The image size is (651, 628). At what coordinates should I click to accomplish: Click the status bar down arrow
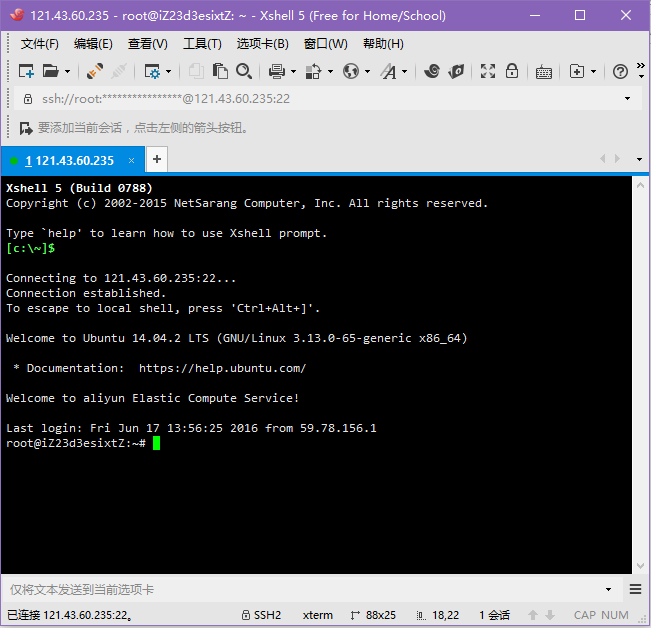(550, 615)
